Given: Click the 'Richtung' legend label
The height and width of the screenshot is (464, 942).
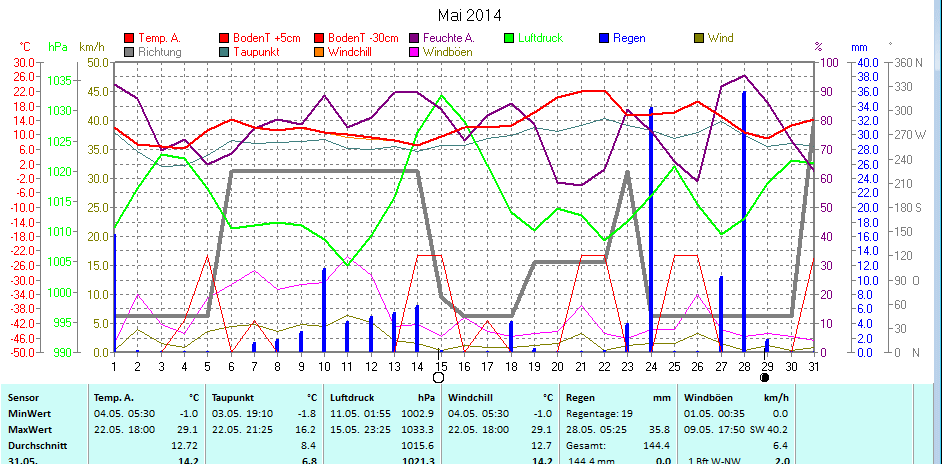Looking at the screenshot, I should click(x=160, y=52).
